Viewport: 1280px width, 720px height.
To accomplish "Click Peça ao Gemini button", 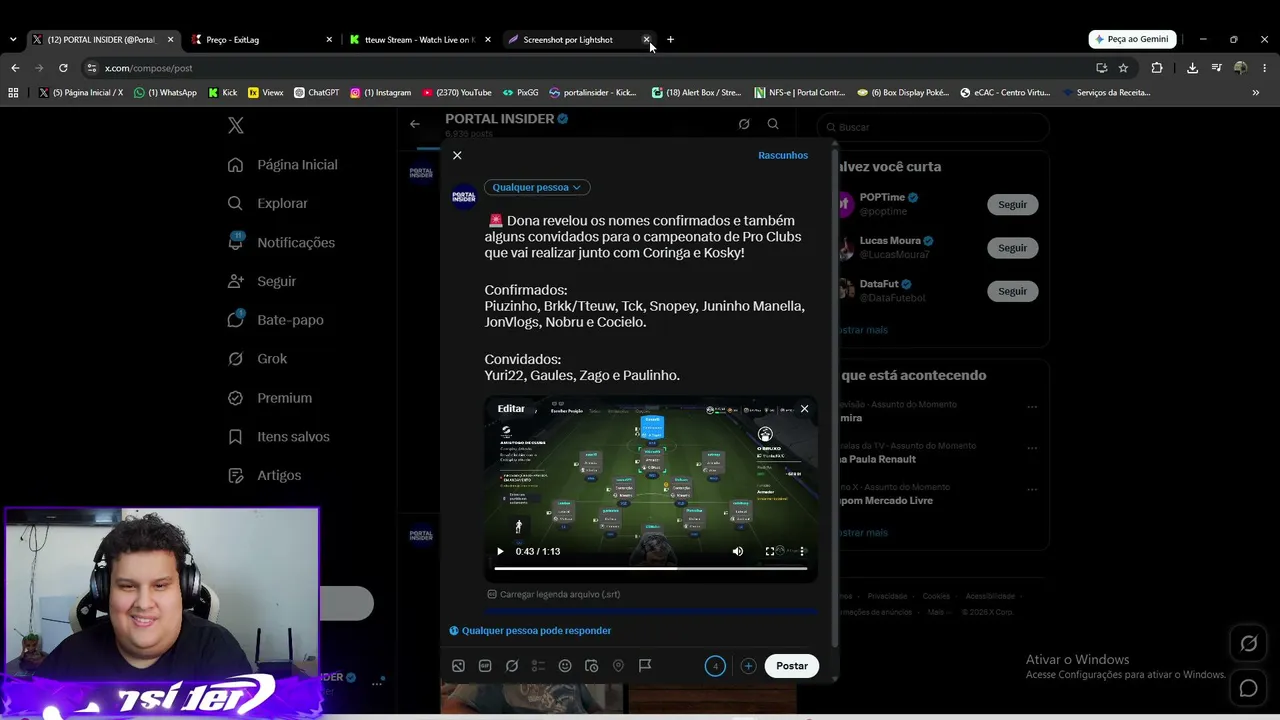I will (x=1132, y=39).
